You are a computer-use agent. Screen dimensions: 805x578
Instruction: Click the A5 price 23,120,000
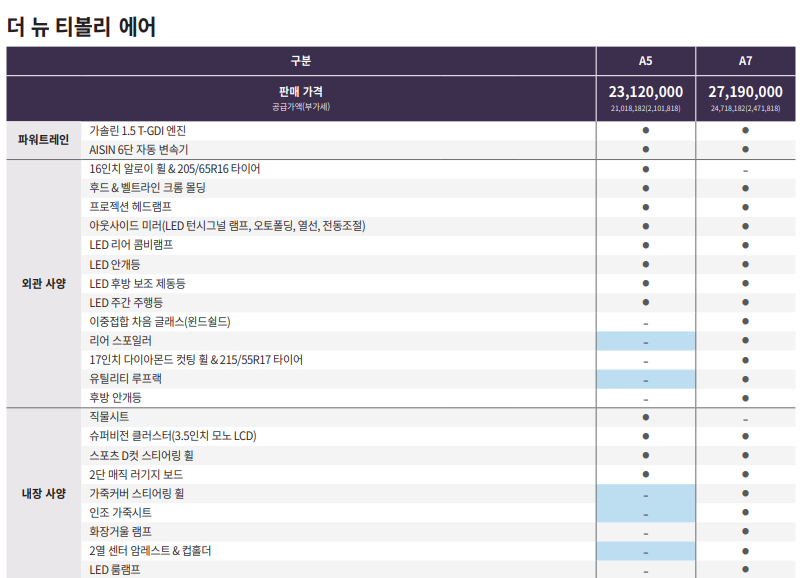click(x=646, y=92)
